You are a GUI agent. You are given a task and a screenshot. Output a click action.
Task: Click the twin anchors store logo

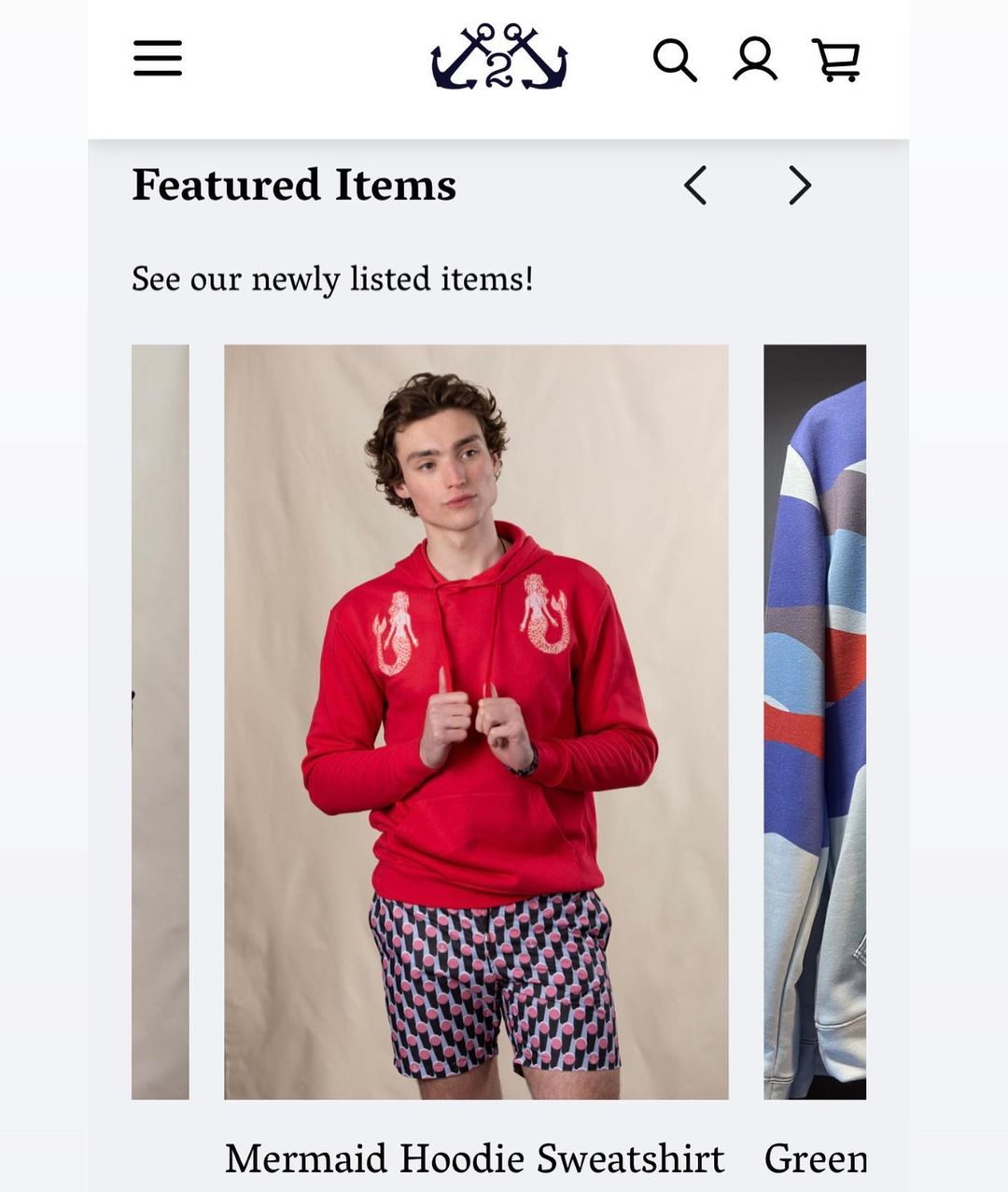[498, 57]
